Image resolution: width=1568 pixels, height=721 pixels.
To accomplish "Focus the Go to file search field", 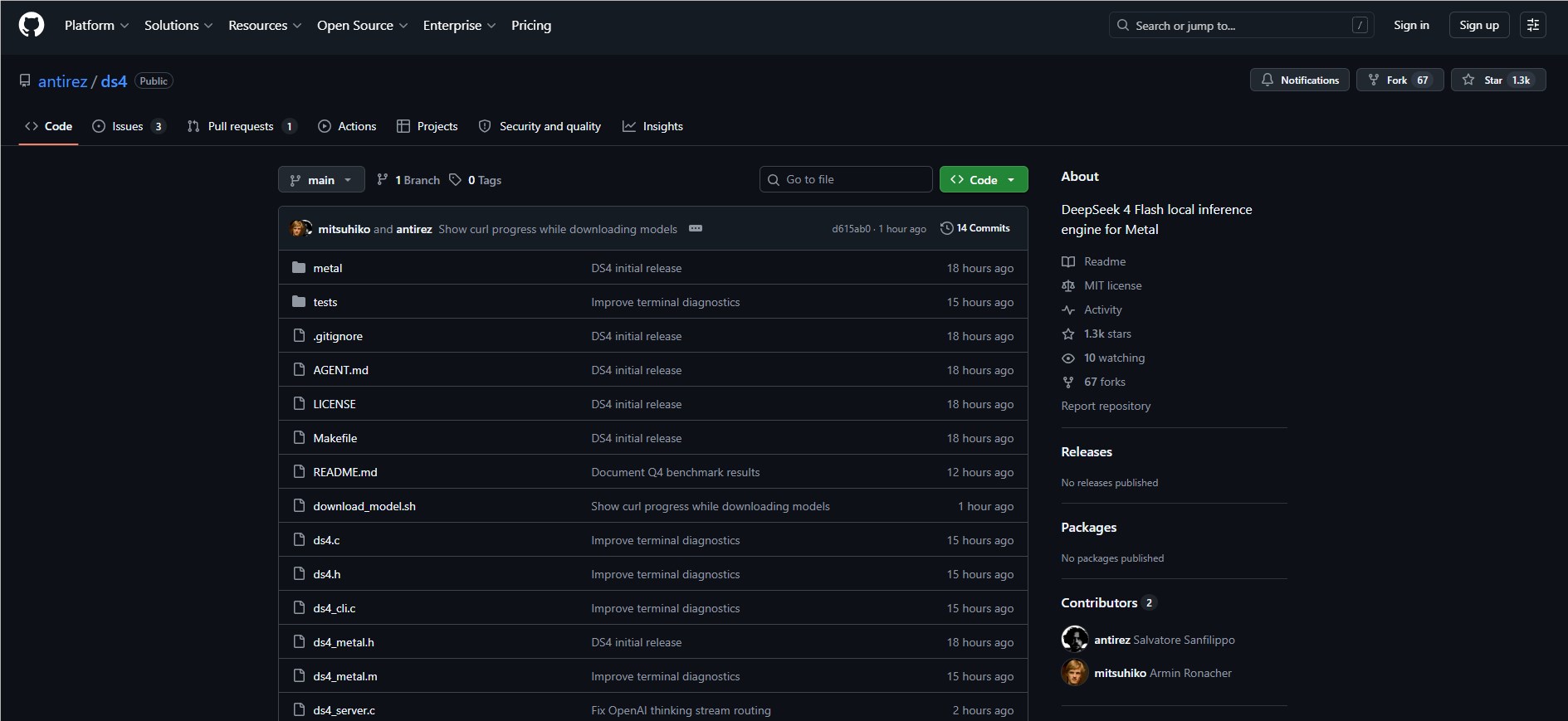I will (x=846, y=179).
